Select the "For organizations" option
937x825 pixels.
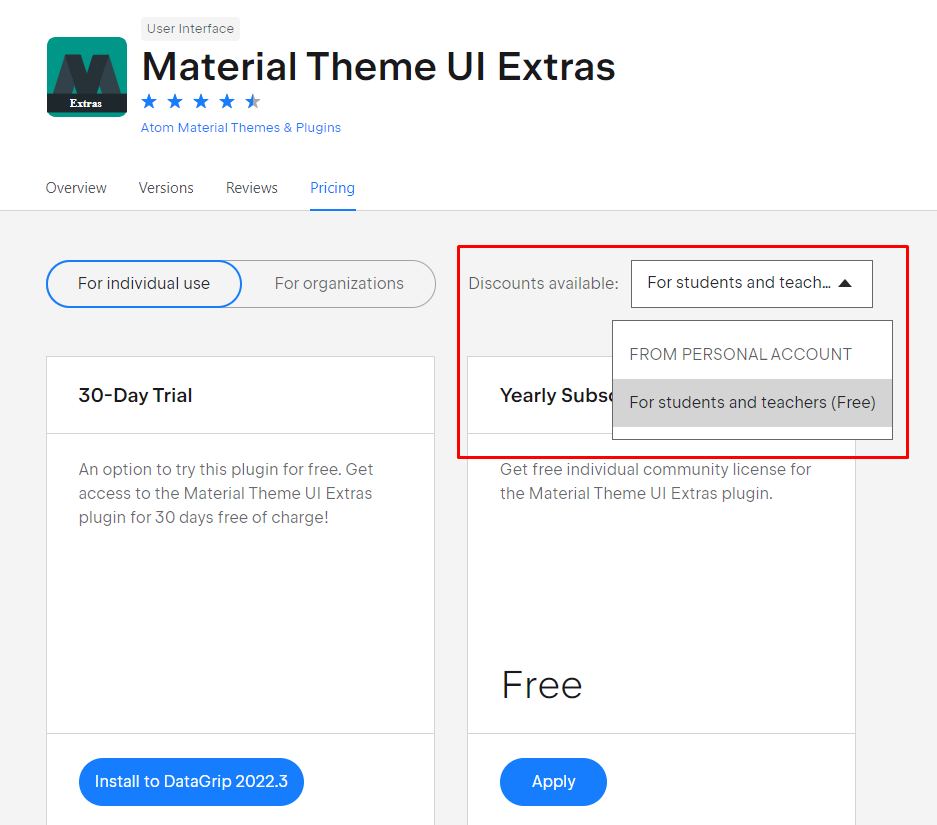pyautogui.click(x=339, y=284)
